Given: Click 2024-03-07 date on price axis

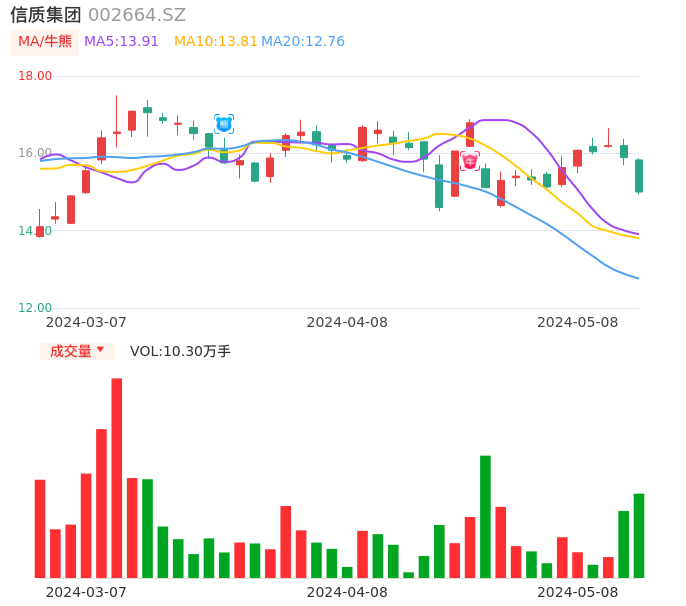Looking at the screenshot, I should [x=86, y=322].
